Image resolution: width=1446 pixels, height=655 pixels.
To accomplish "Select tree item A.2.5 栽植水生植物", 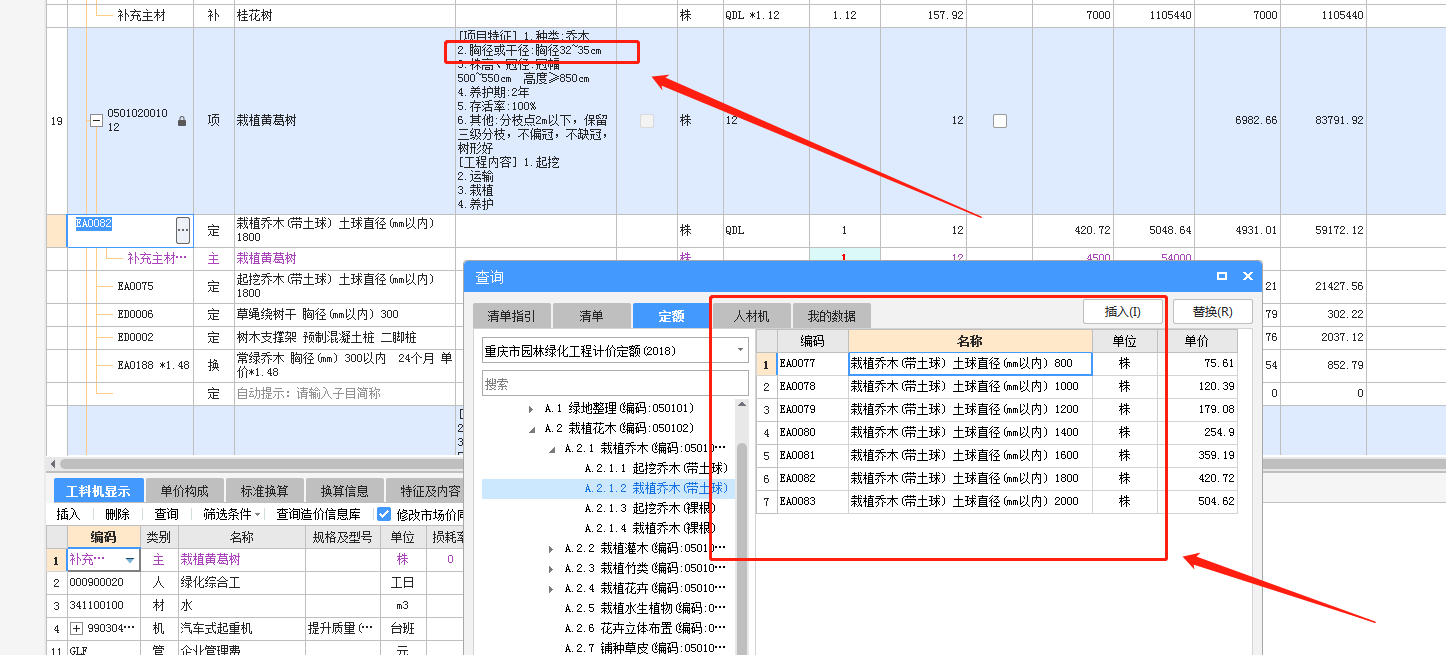I will click(645, 609).
